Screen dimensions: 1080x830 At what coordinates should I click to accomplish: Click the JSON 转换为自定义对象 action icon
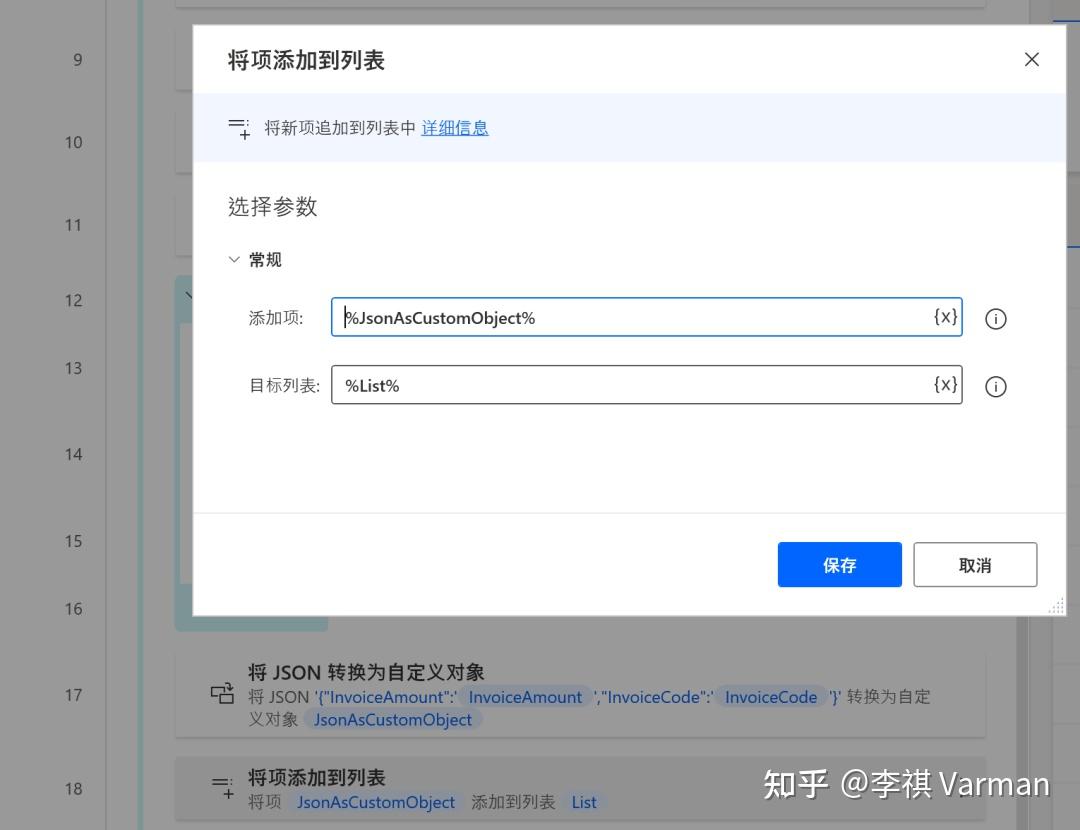(x=223, y=694)
